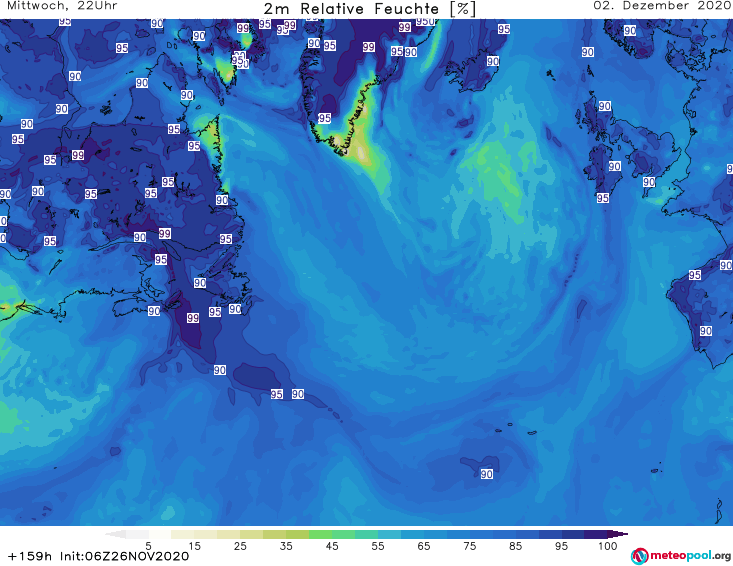Click the 95 contour label on southern Greenland

click(x=324, y=118)
